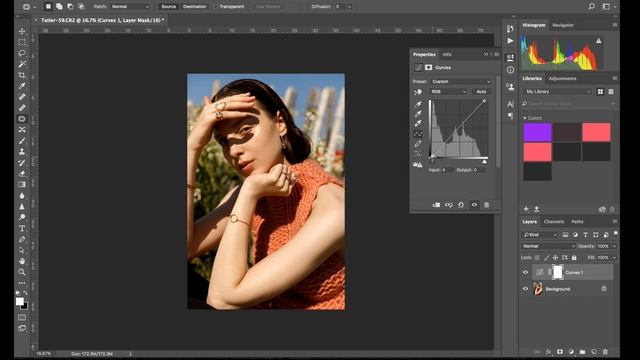This screenshot has width=640, height=360.
Task: Select the Hand tool
Action: pyautogui.click(x=22, y=261)
